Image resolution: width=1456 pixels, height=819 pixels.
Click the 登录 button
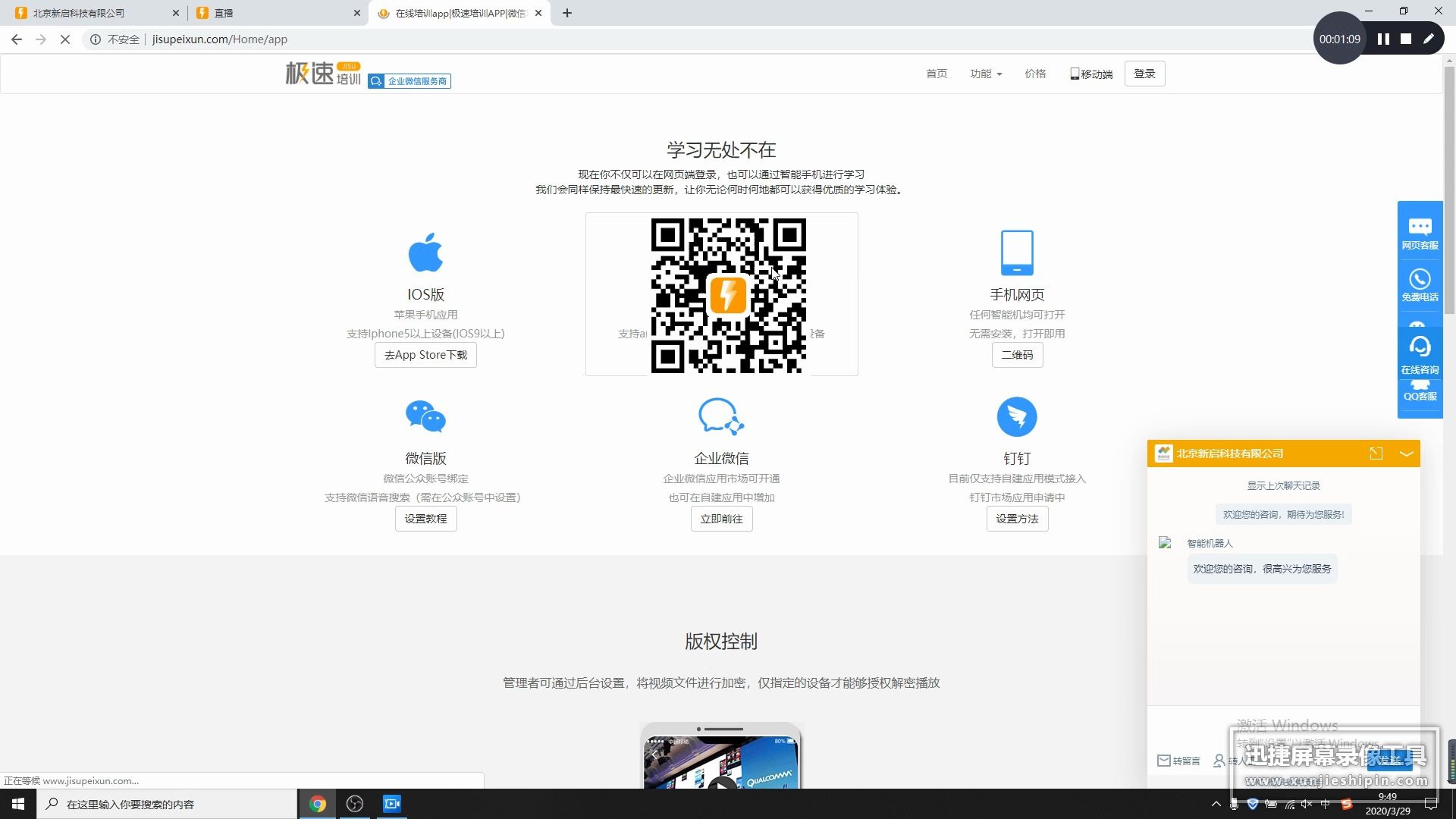coord(1144,74)
